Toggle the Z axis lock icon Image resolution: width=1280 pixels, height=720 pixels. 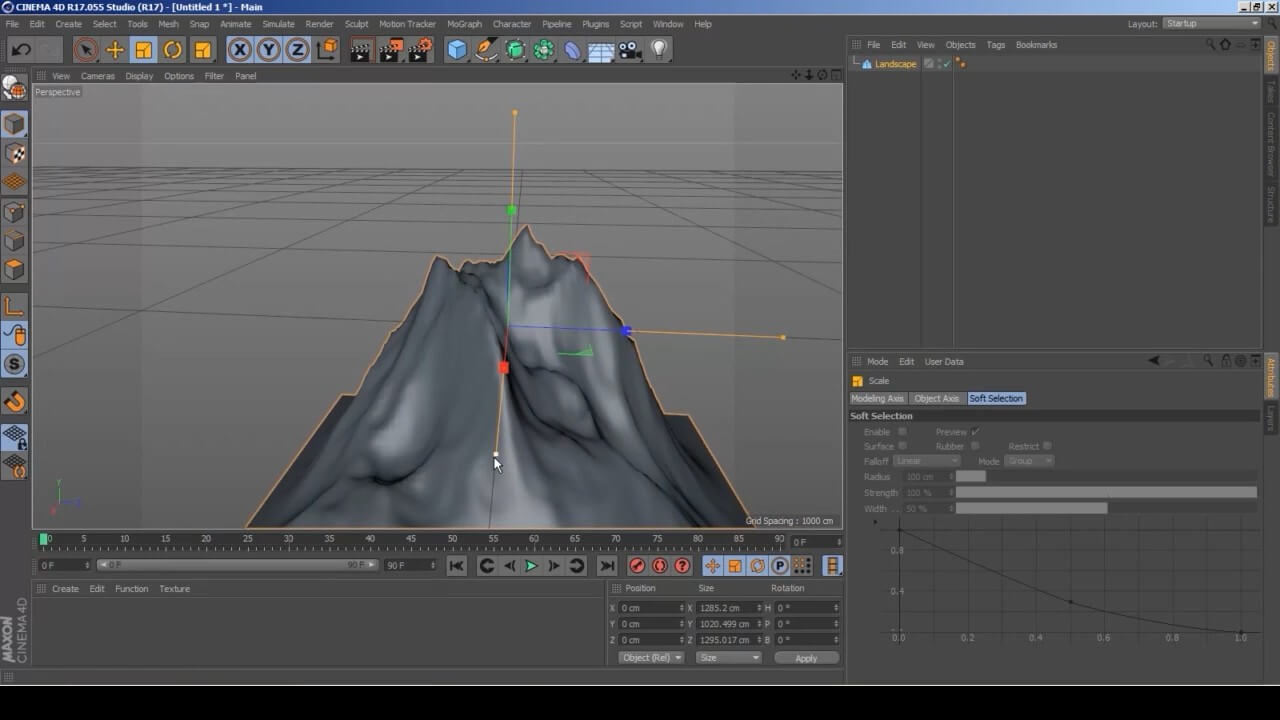tap(296, 49)
